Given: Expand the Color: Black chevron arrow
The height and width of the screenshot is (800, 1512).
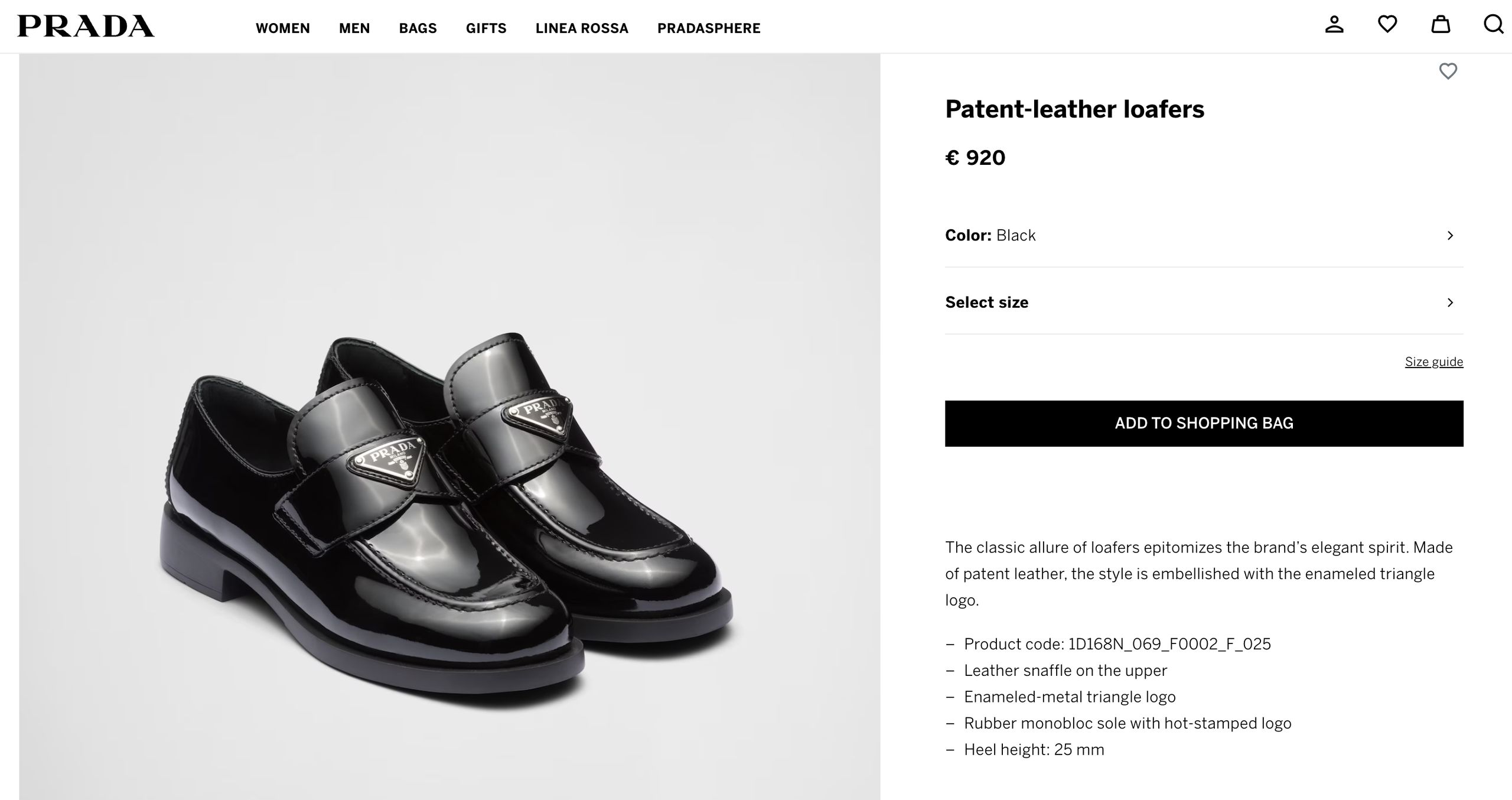Looking at the screenshot, I should [1450, 236].
